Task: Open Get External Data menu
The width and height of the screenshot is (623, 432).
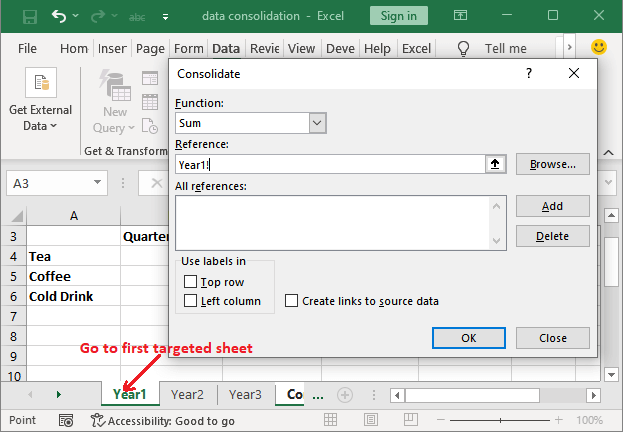Action: click(x=41, y=100)
